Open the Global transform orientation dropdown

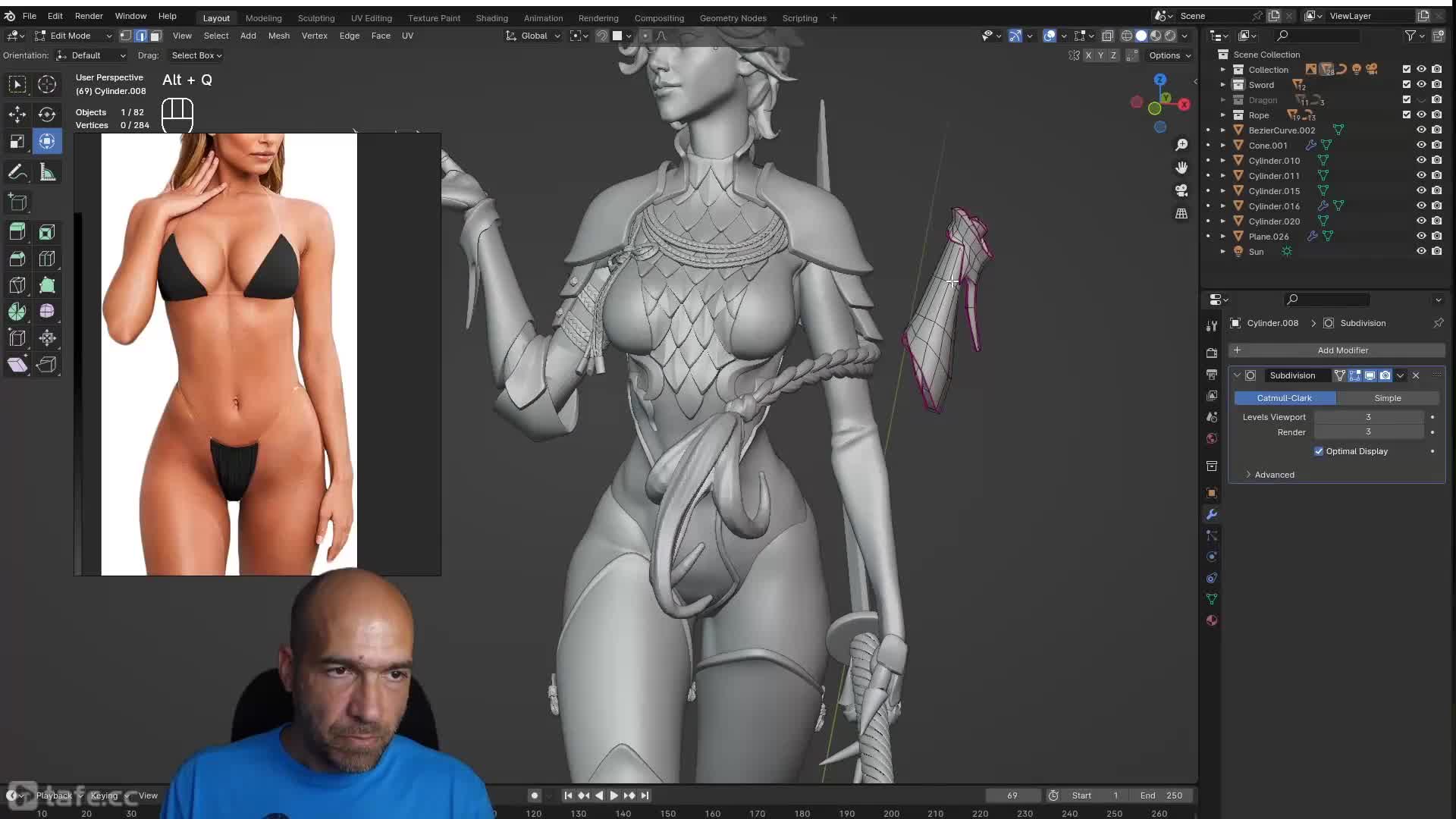(x=534, y=36)
